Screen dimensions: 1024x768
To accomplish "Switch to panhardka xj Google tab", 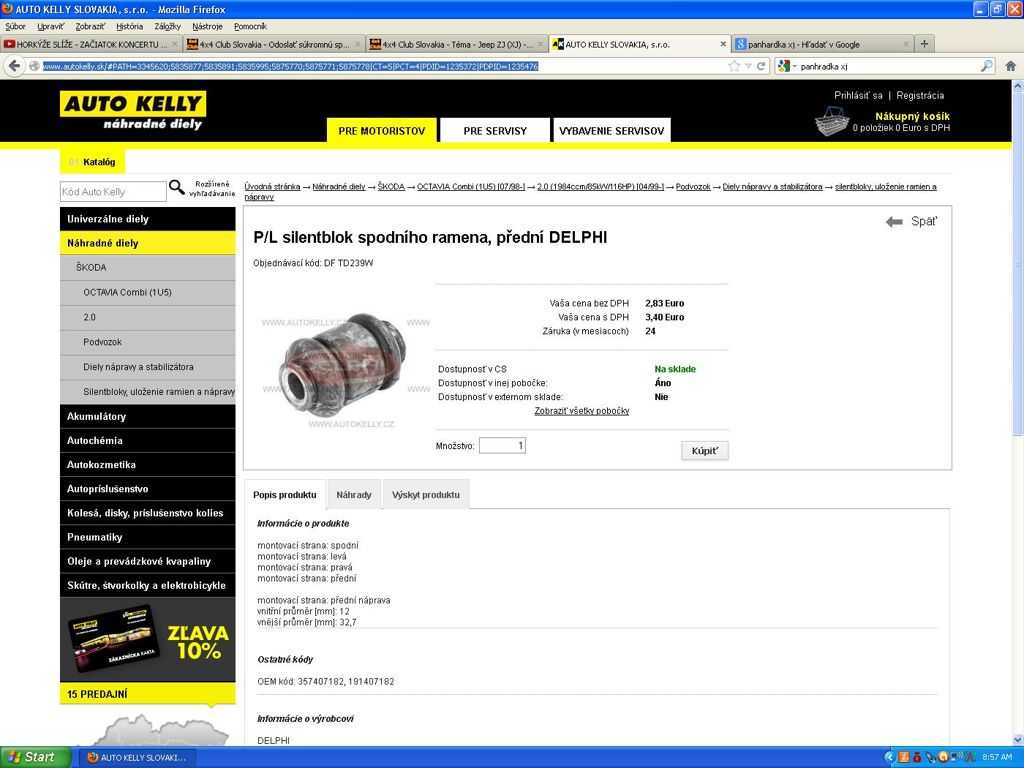I will (x=822, y=44).
